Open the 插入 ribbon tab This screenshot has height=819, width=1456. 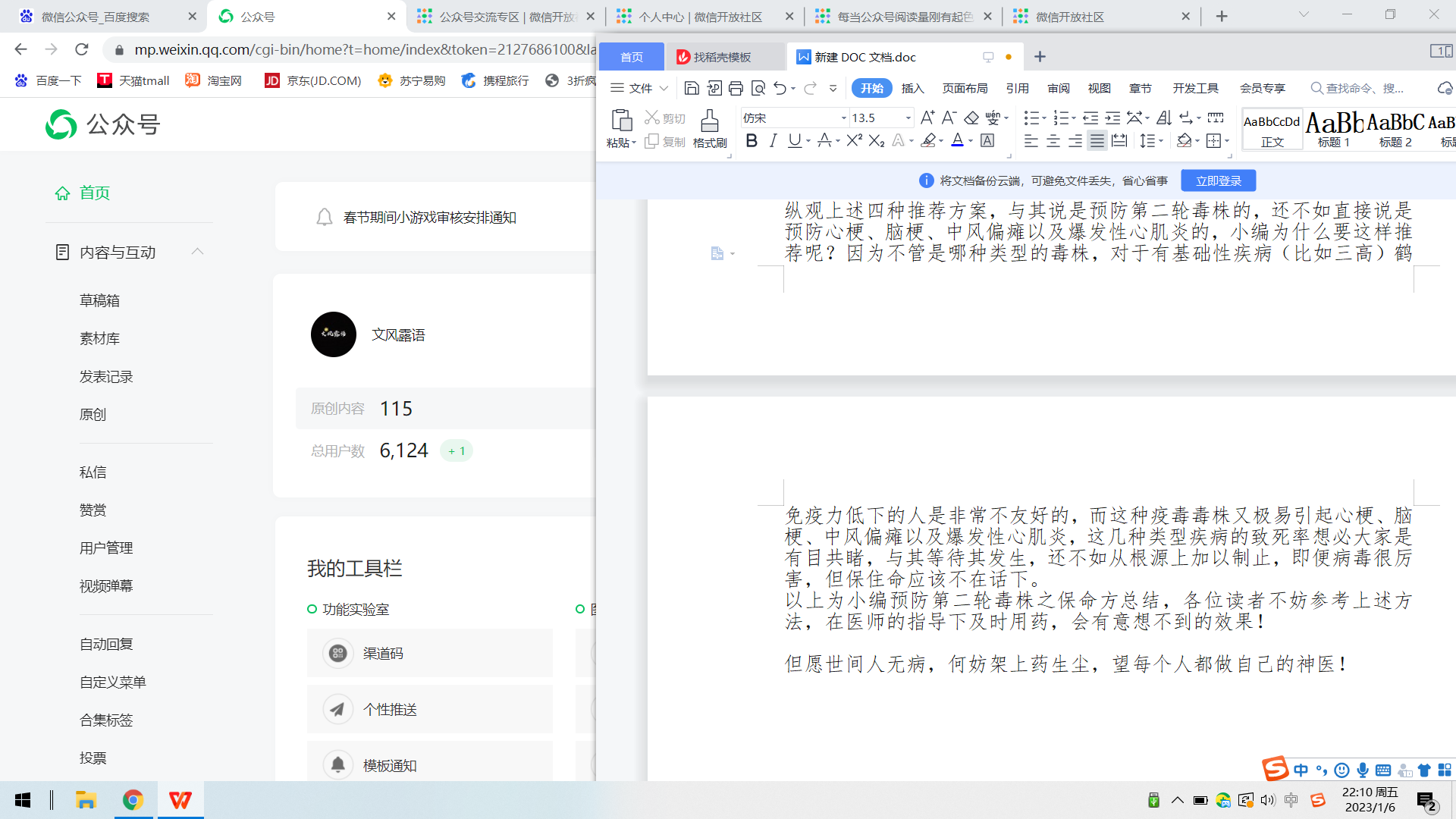[x=912, y=89]
